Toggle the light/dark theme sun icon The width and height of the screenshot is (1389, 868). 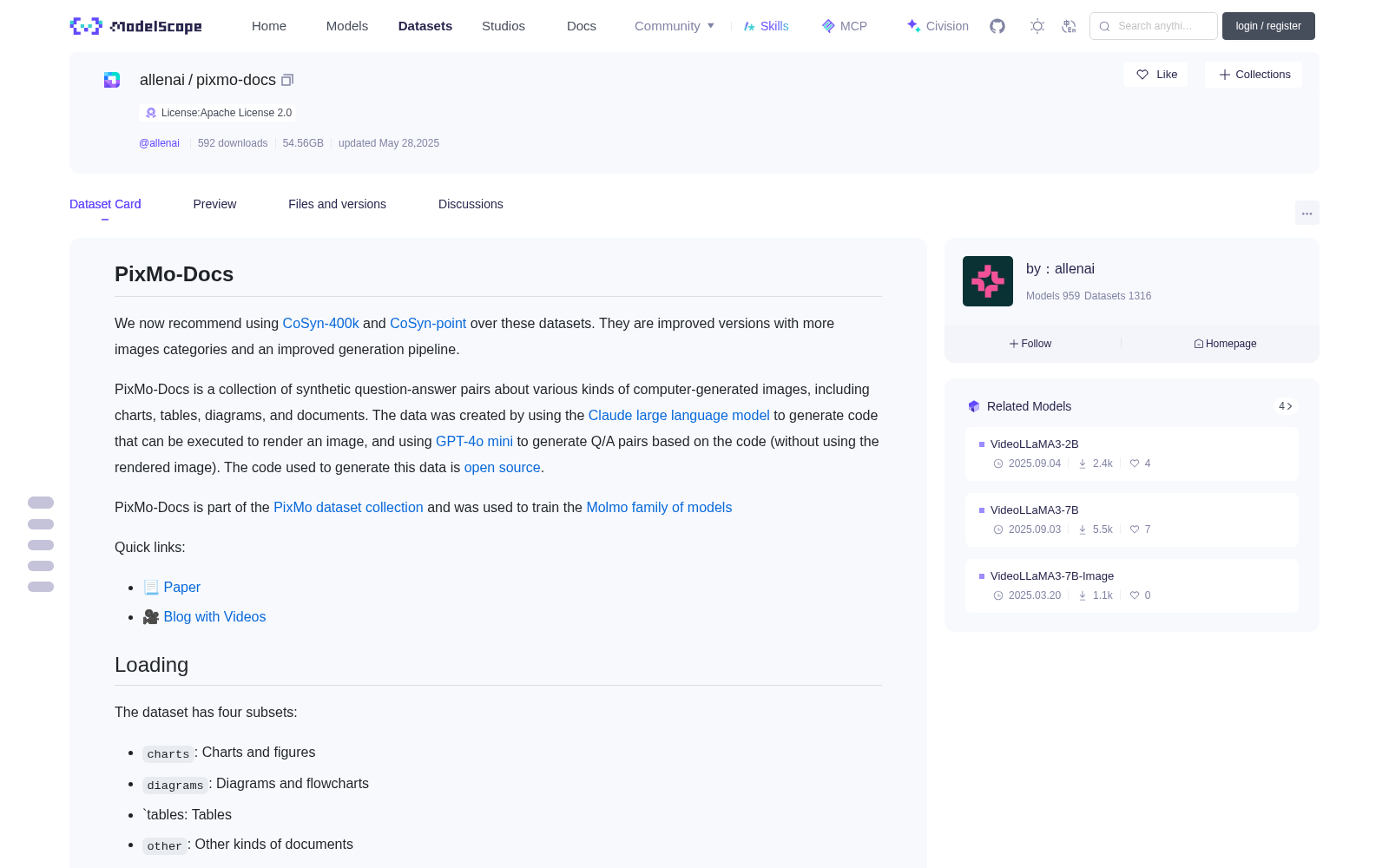1037,26
